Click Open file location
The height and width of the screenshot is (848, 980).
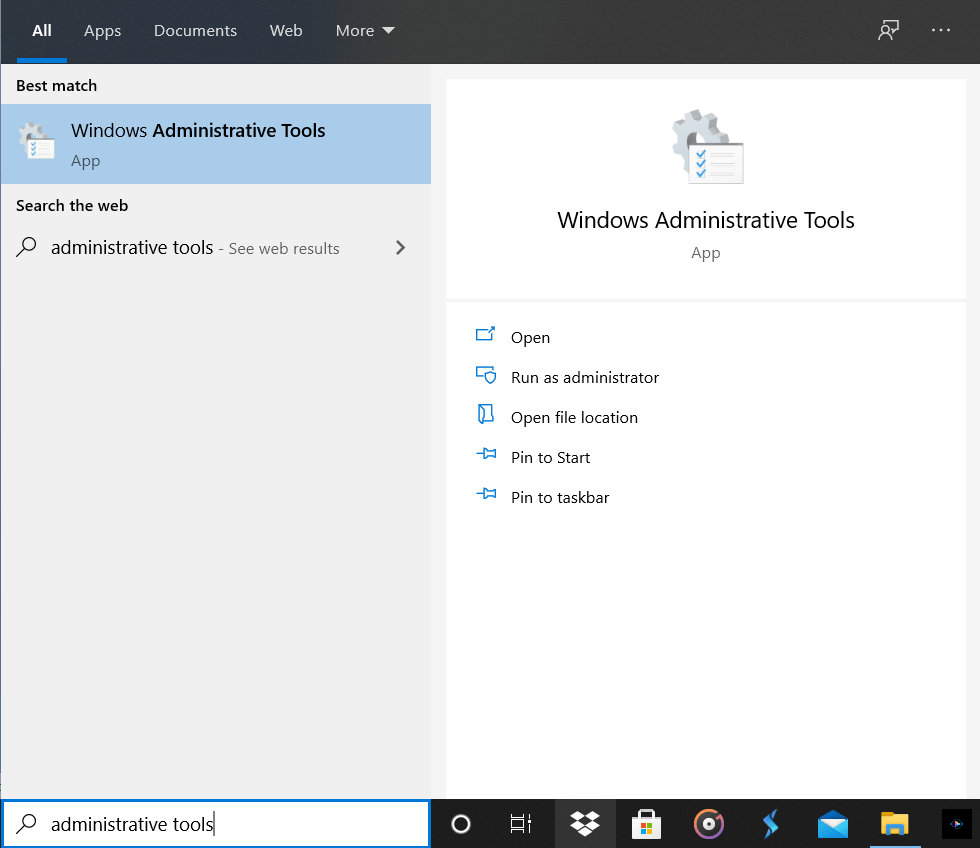pyautogui.click(x=573, y=417)
